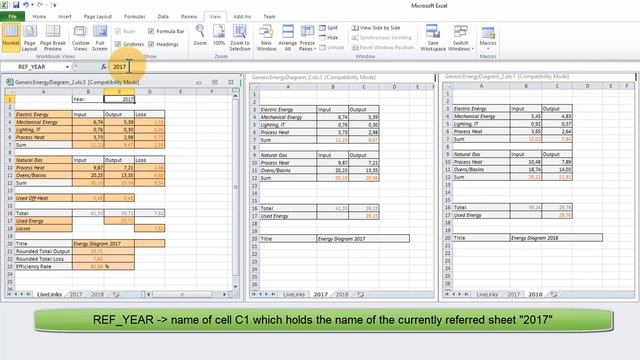This screenshot has height=360, width=640.
Task: Select column A header in middle window
Action: coord(288,87)
